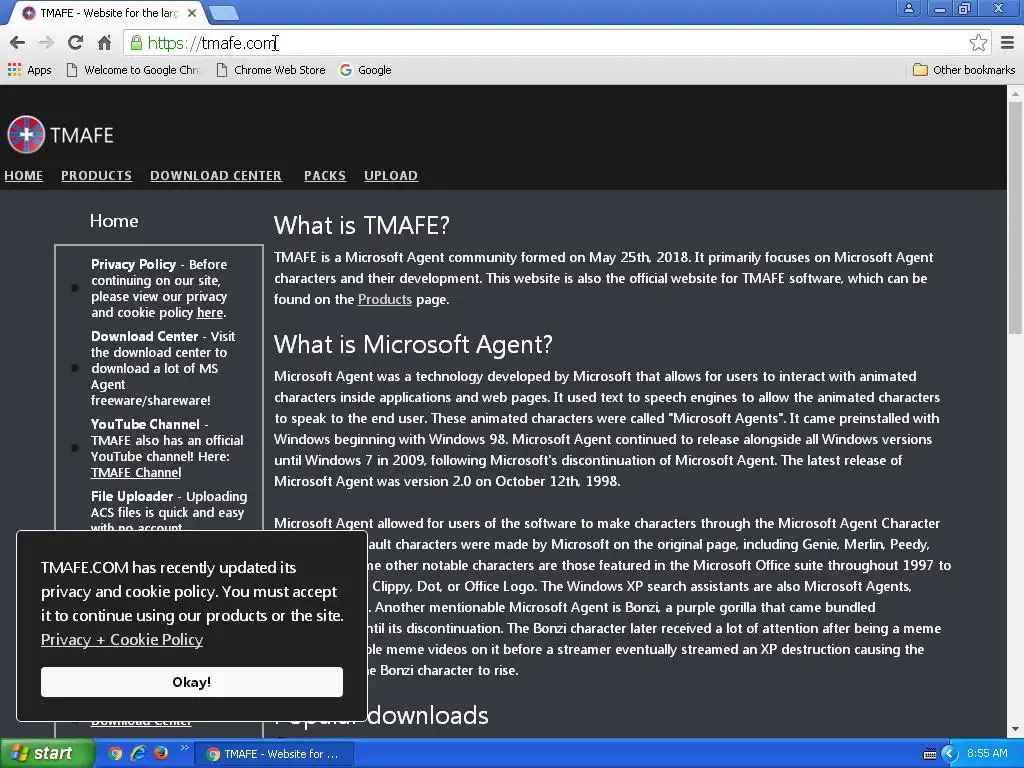Image resolution: width=1024 pixels, height=768 pixels.
Task: Open a new tab with the new tab button
Action: (224, 13)
